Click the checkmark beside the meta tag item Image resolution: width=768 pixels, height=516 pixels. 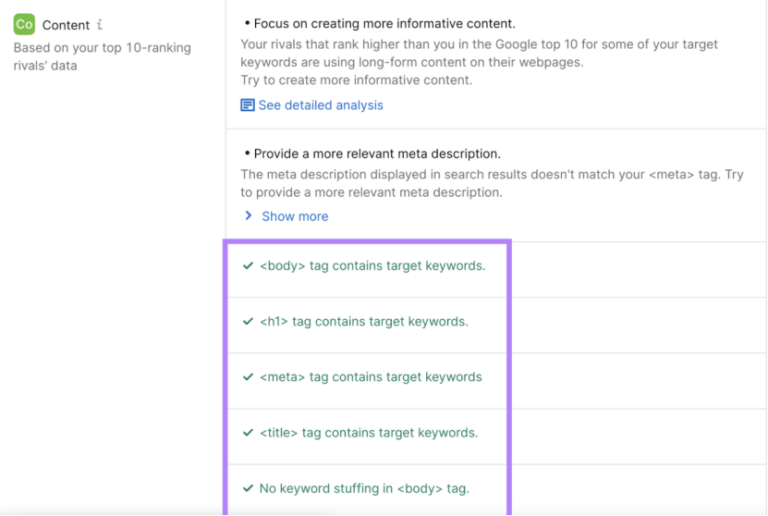248,377
